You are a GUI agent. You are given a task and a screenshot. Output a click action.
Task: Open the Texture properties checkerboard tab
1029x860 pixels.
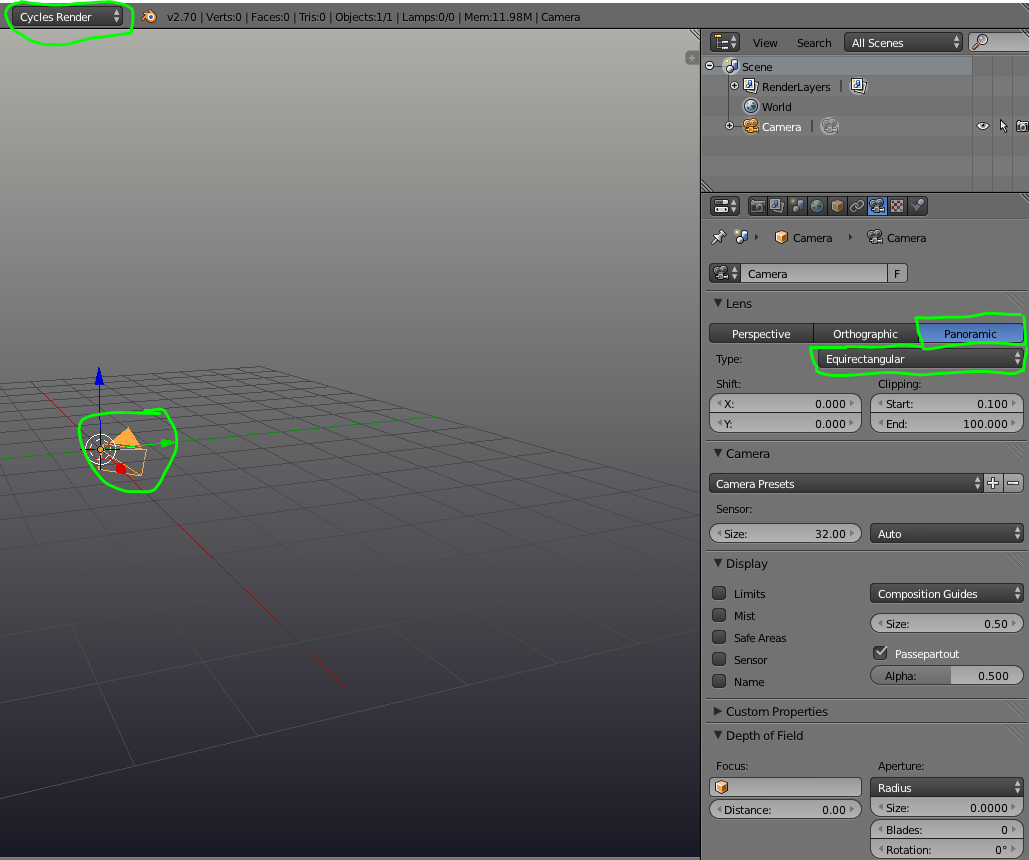897,206
